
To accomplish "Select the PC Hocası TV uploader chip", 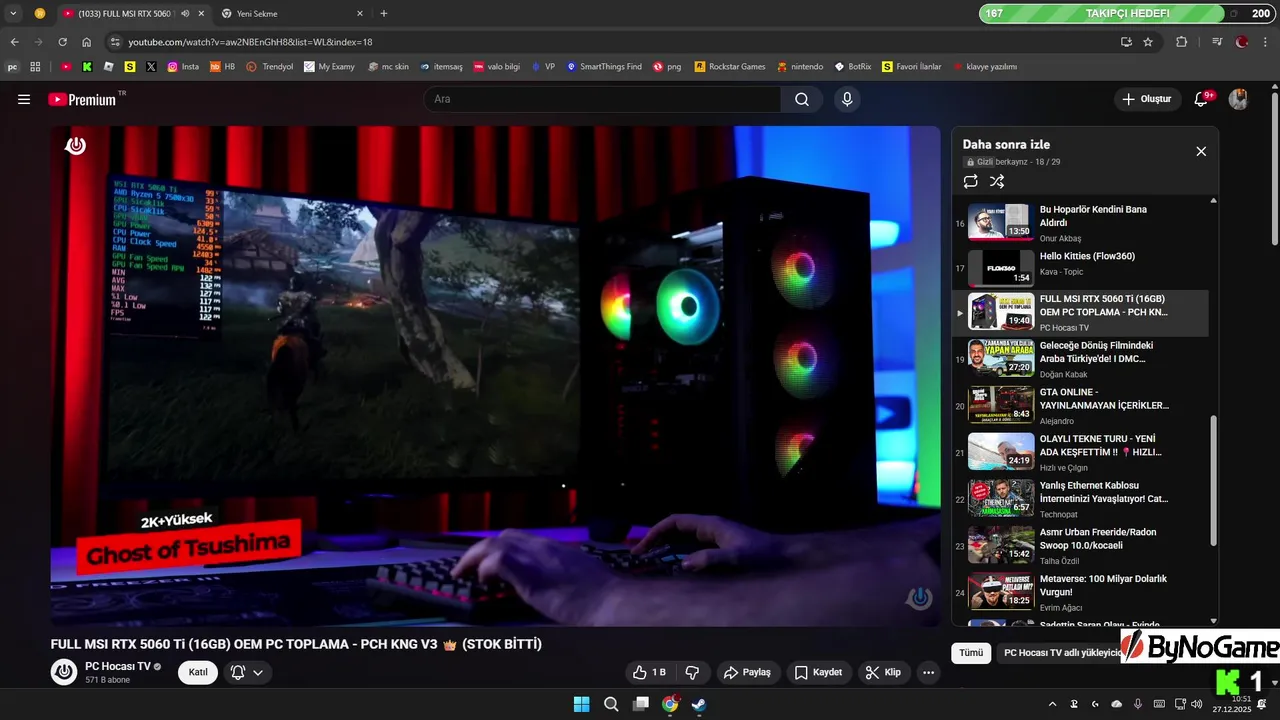I will point(1061,653).
